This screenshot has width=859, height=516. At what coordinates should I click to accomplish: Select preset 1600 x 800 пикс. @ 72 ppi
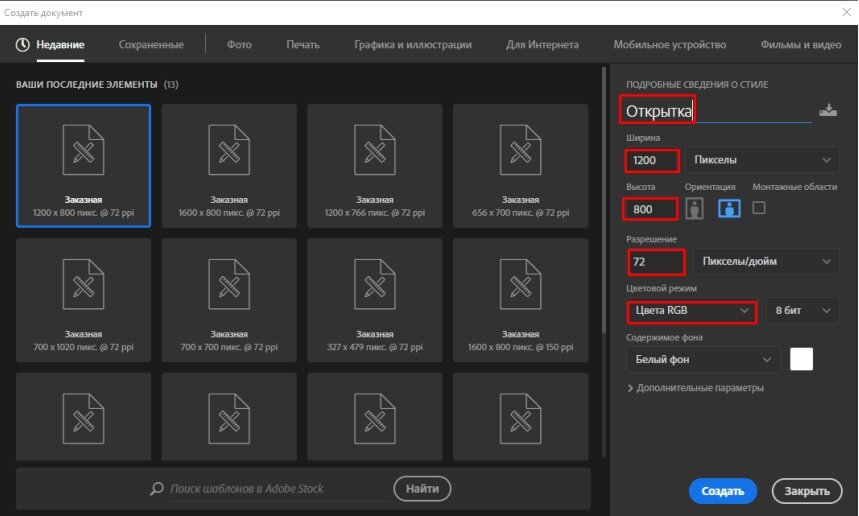(x=229, y=165)
